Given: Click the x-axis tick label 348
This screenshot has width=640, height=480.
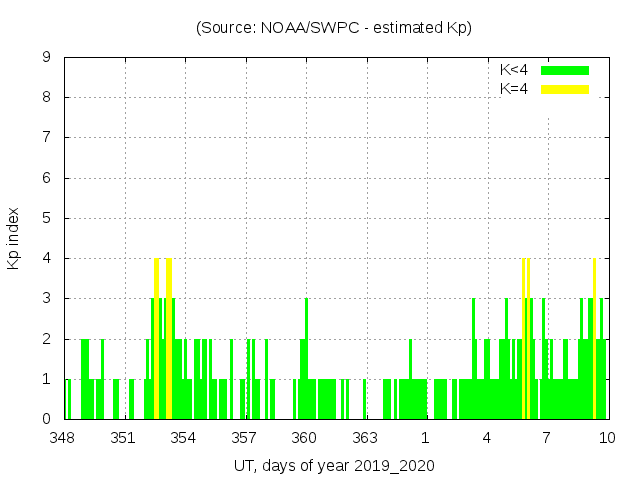Looking at the screenshot, I should click(62, 438).
